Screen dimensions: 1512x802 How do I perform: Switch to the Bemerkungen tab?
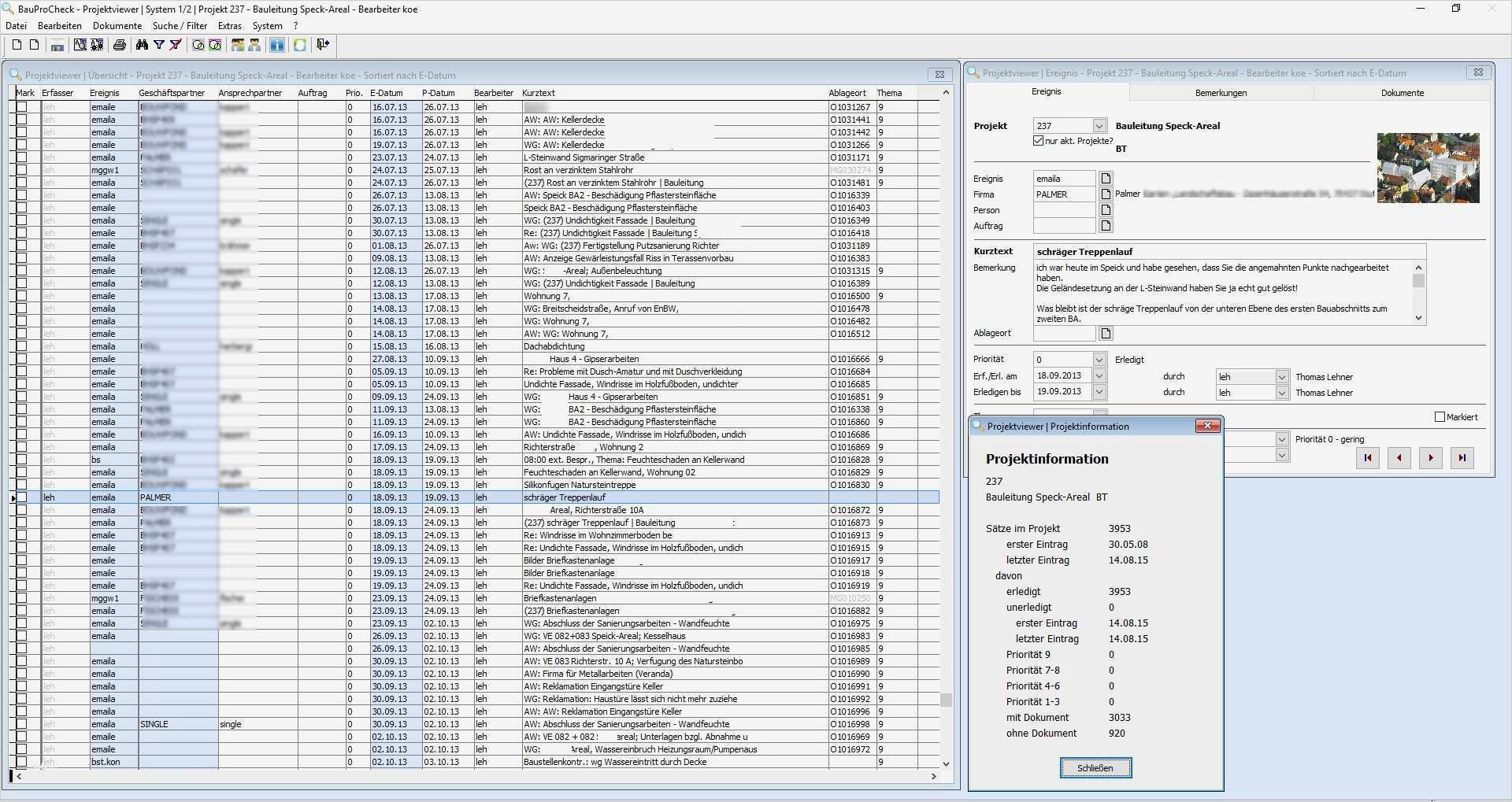[1221, 93]
